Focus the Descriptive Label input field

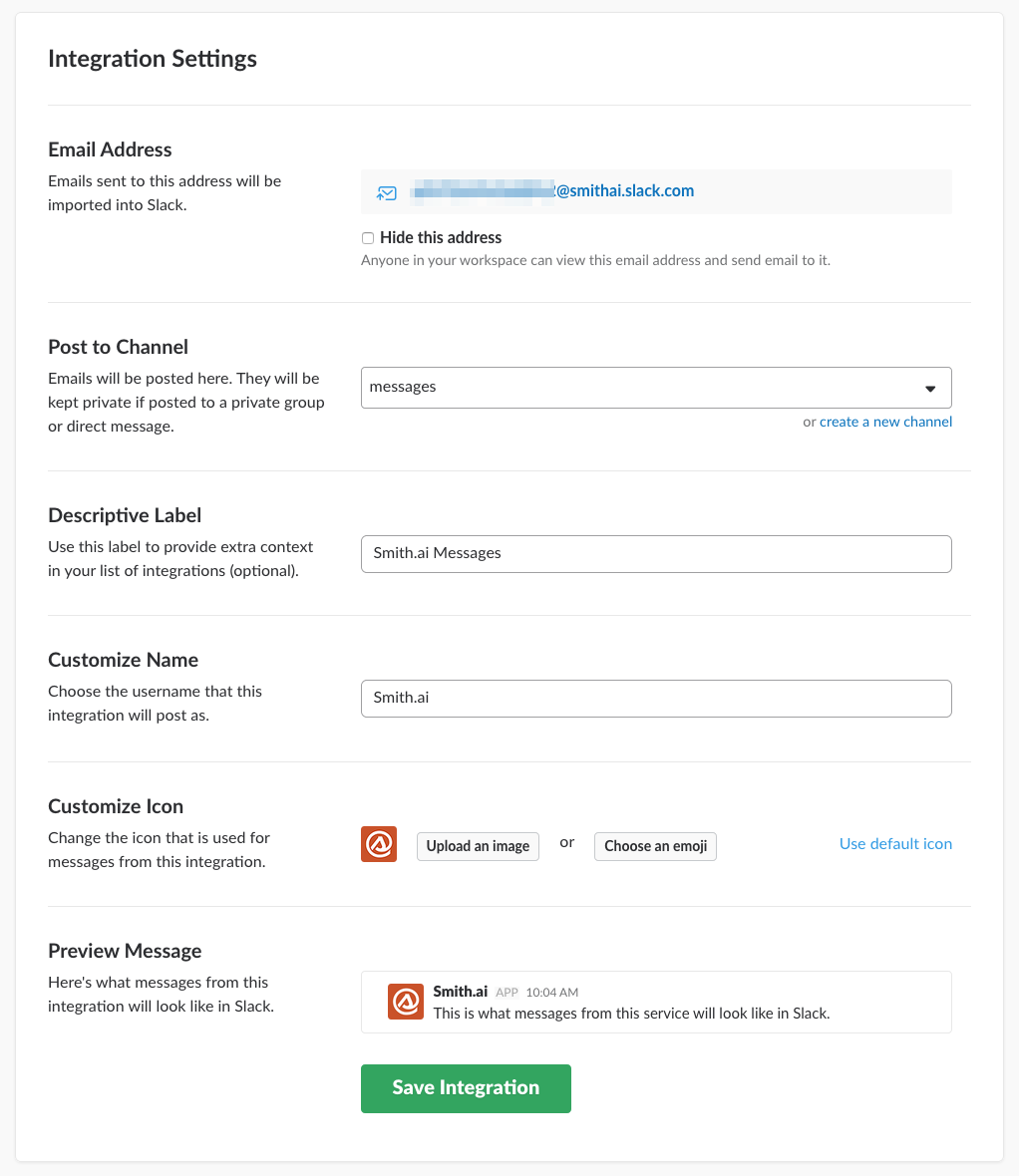[x=656, y=554]
